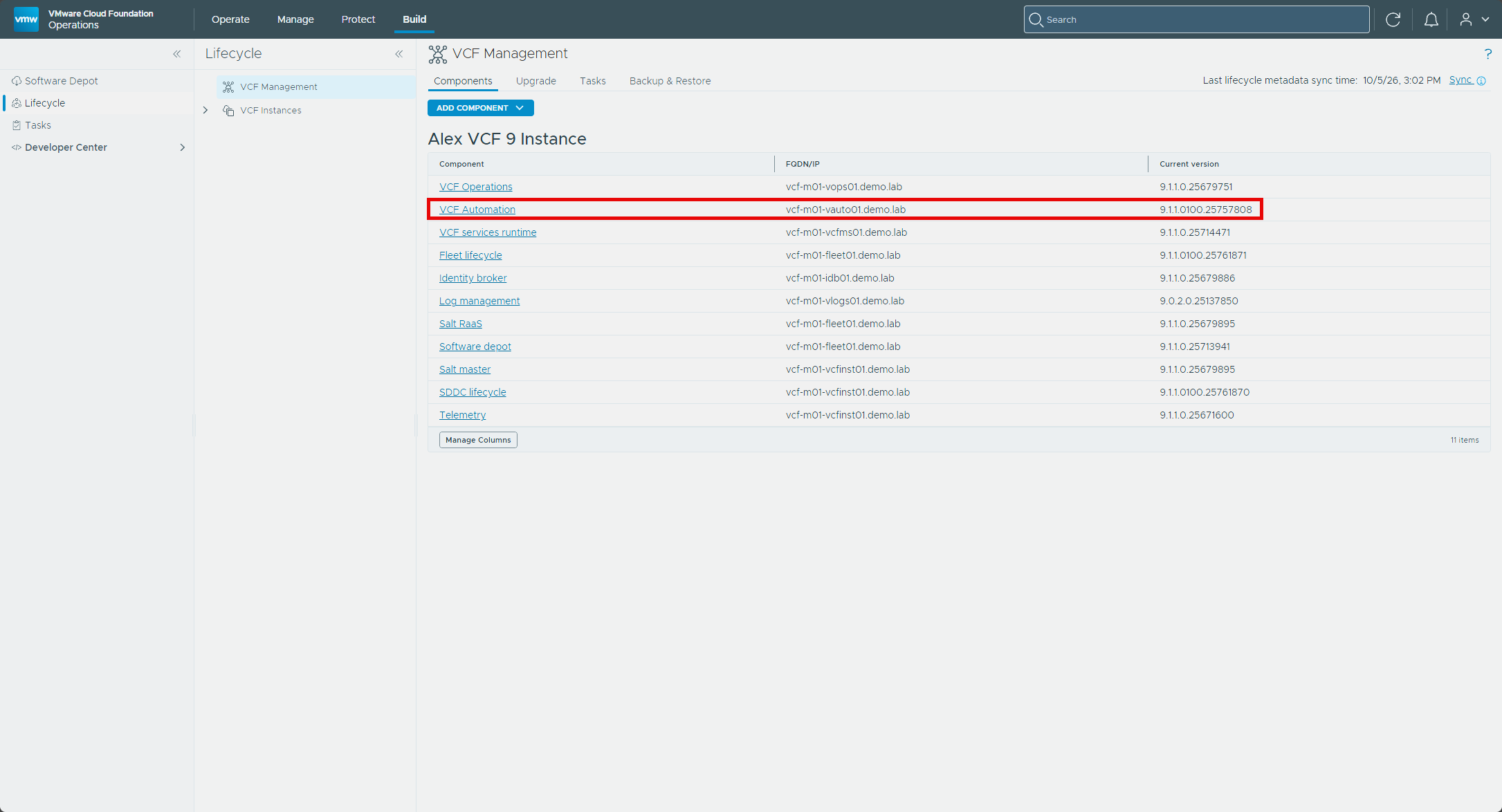Open the Fleet lifecycle link
This screenshot has width=1502, height=812.
click(470, 255)
